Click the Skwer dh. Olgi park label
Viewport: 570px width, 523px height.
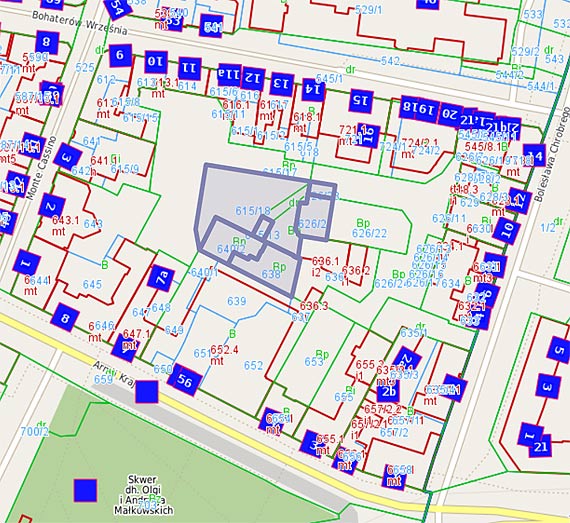[144, 484]
